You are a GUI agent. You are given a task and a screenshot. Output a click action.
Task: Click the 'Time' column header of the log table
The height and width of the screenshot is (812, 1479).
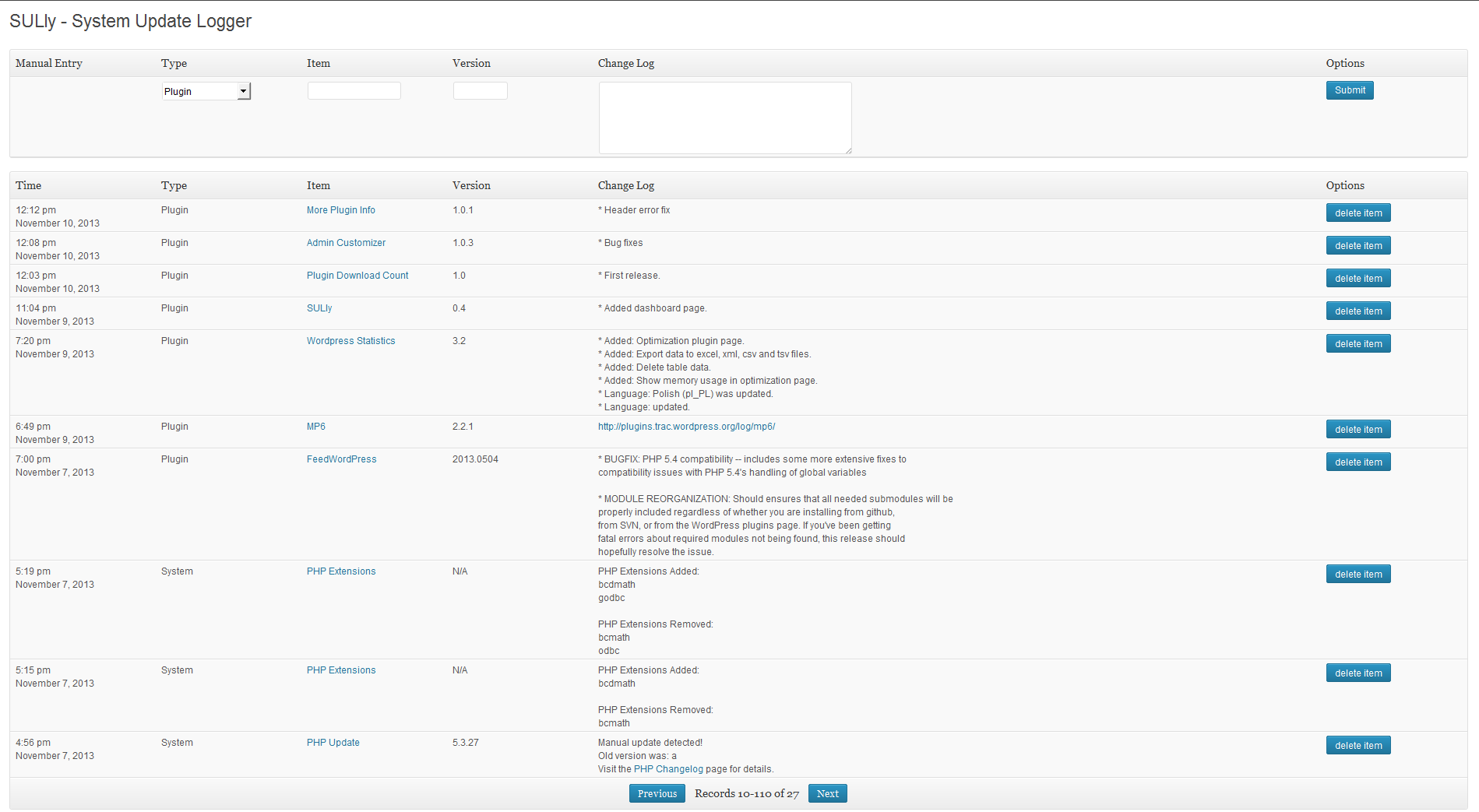(x=29, y=185)
